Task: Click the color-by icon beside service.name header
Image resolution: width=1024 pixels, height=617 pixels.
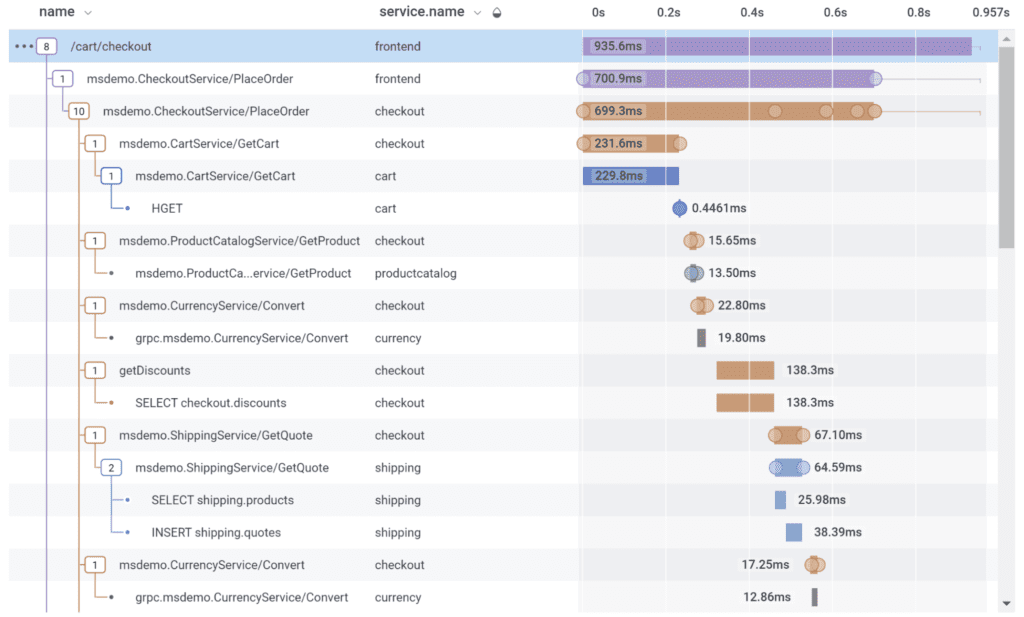Action: (x=497, y=13)
